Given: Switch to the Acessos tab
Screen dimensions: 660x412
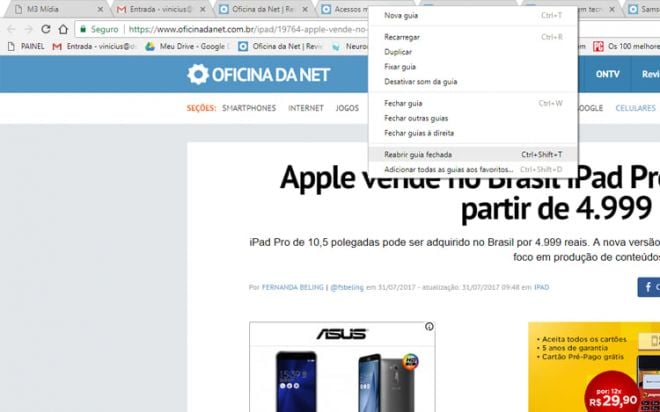Looking at the screenshot, I should tap(343, 9).
